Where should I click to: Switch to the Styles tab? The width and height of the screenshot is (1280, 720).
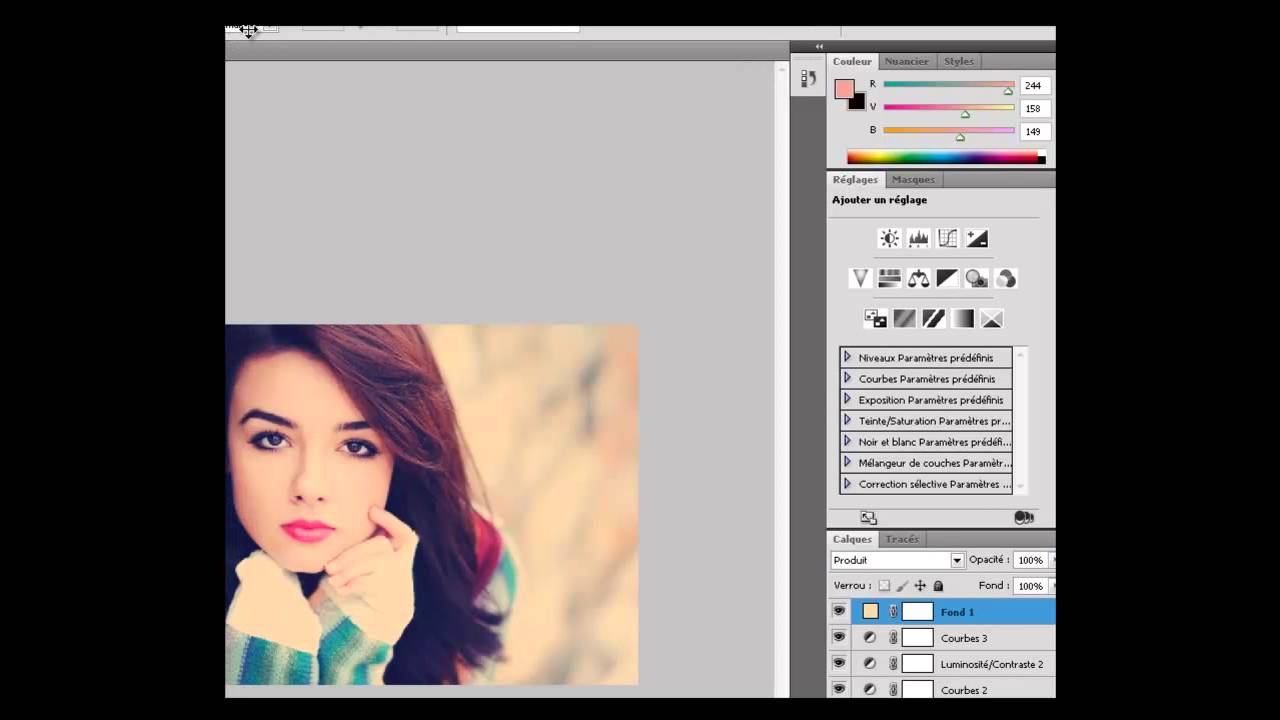coord(958,61)
